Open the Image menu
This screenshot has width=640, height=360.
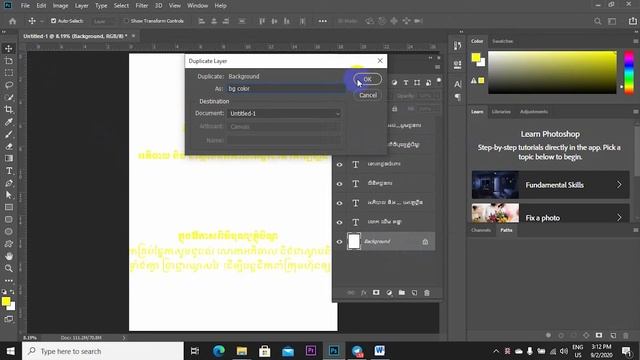60,6
